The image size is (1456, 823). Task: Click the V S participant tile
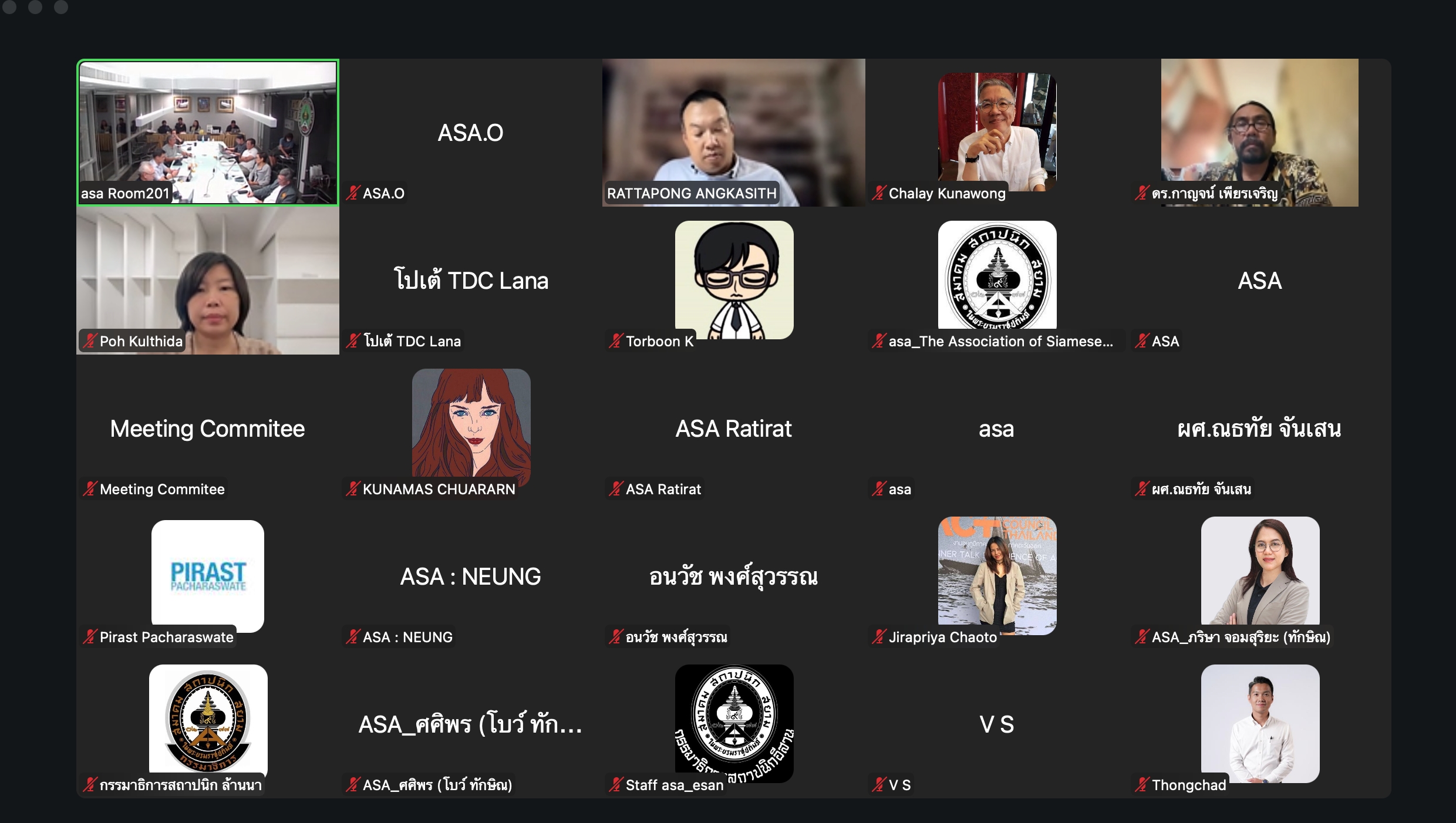[x=997, y=724]
